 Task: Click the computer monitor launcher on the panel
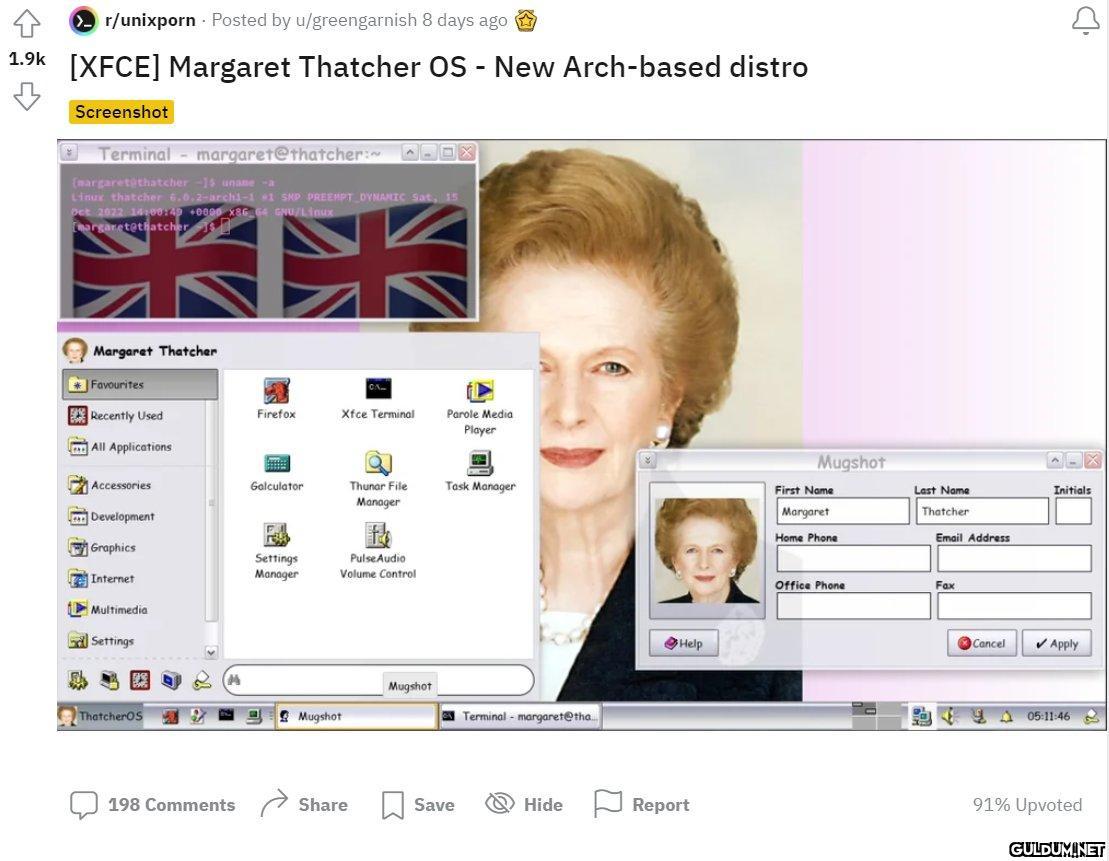click(x=254, y=716)
